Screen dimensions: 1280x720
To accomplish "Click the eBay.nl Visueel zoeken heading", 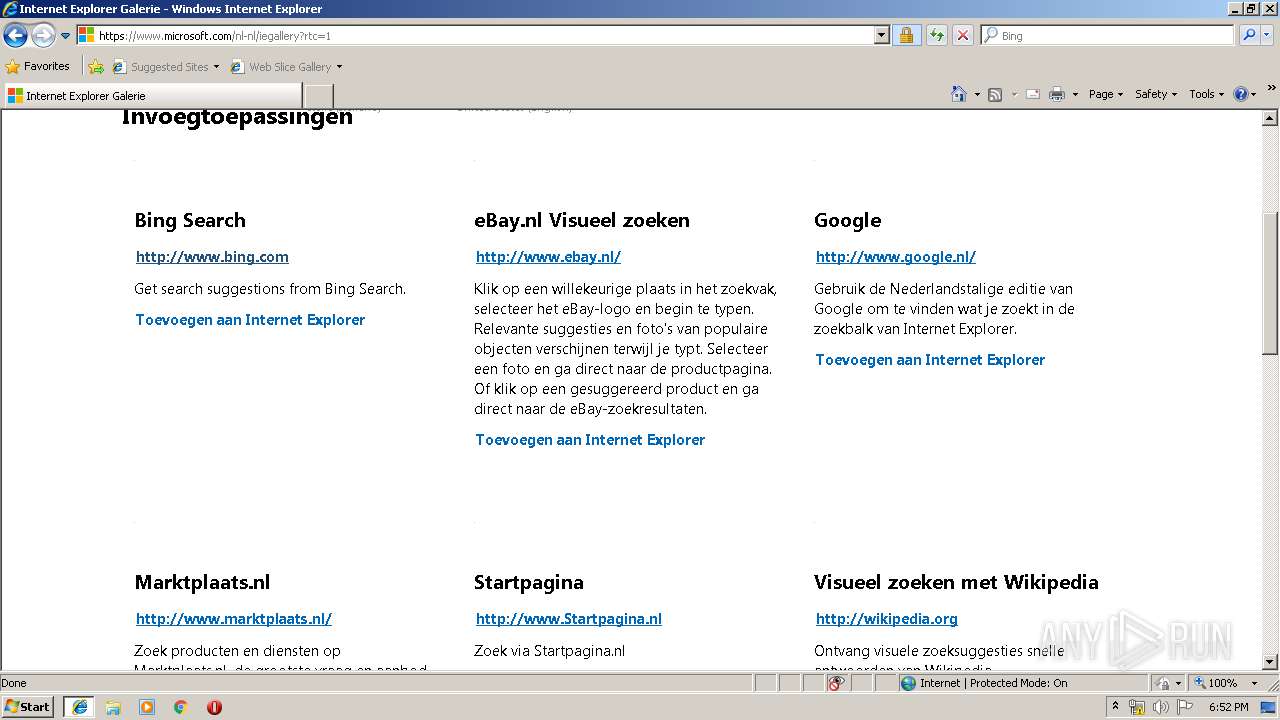I will pyautogui.click(x=582, y=220).
